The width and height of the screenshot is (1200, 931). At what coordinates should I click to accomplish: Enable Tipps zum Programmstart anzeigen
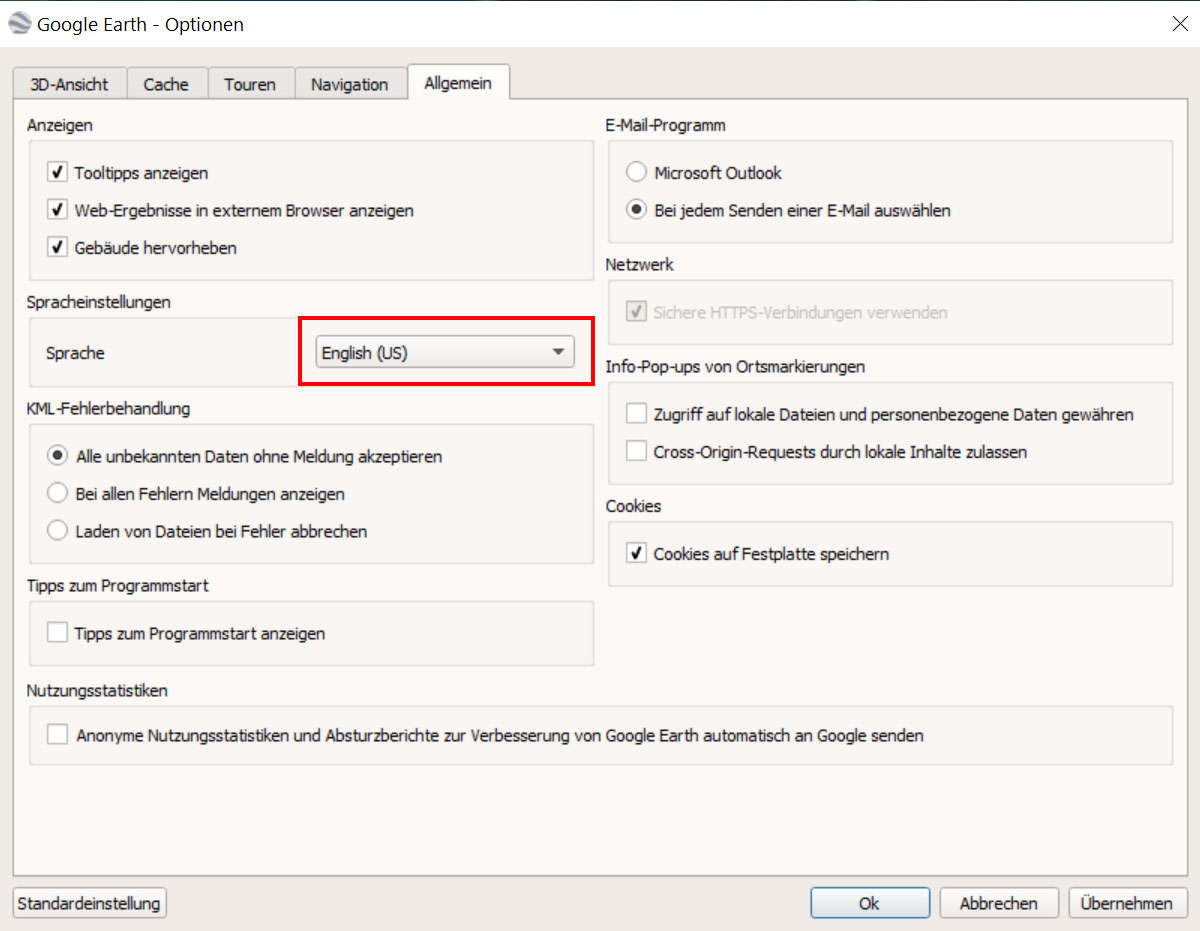57,634
